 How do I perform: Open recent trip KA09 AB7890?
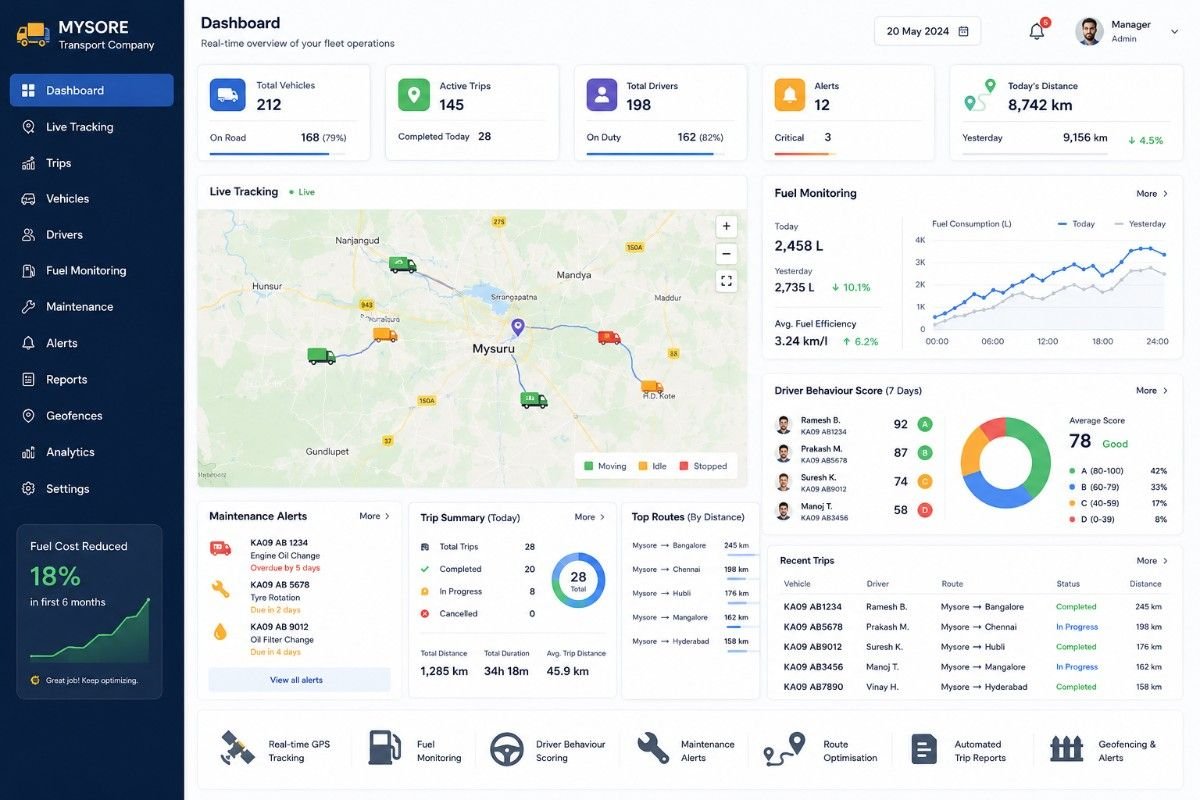[975, 687]
